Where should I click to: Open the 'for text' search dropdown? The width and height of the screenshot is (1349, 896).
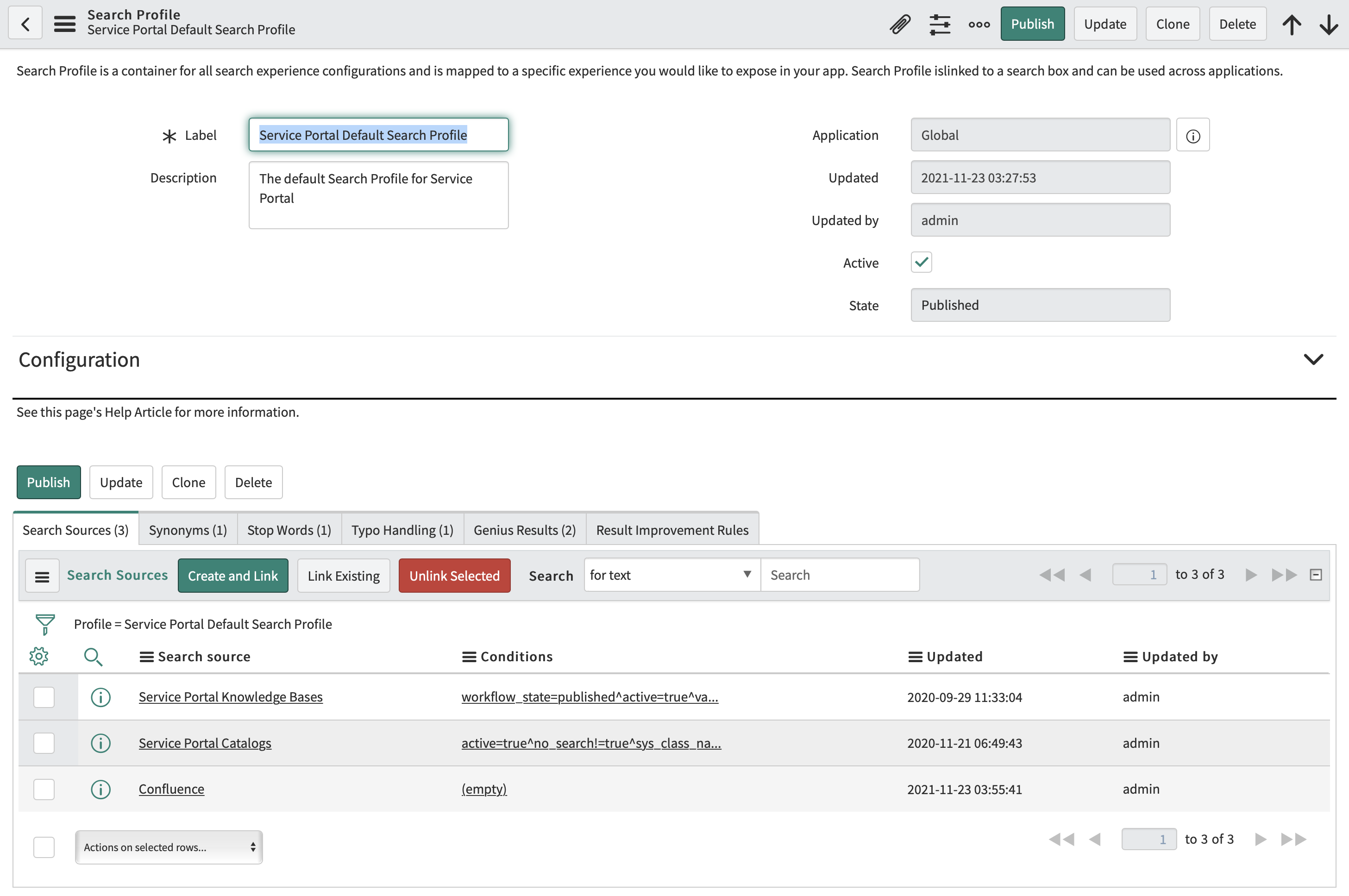point(671,575)
